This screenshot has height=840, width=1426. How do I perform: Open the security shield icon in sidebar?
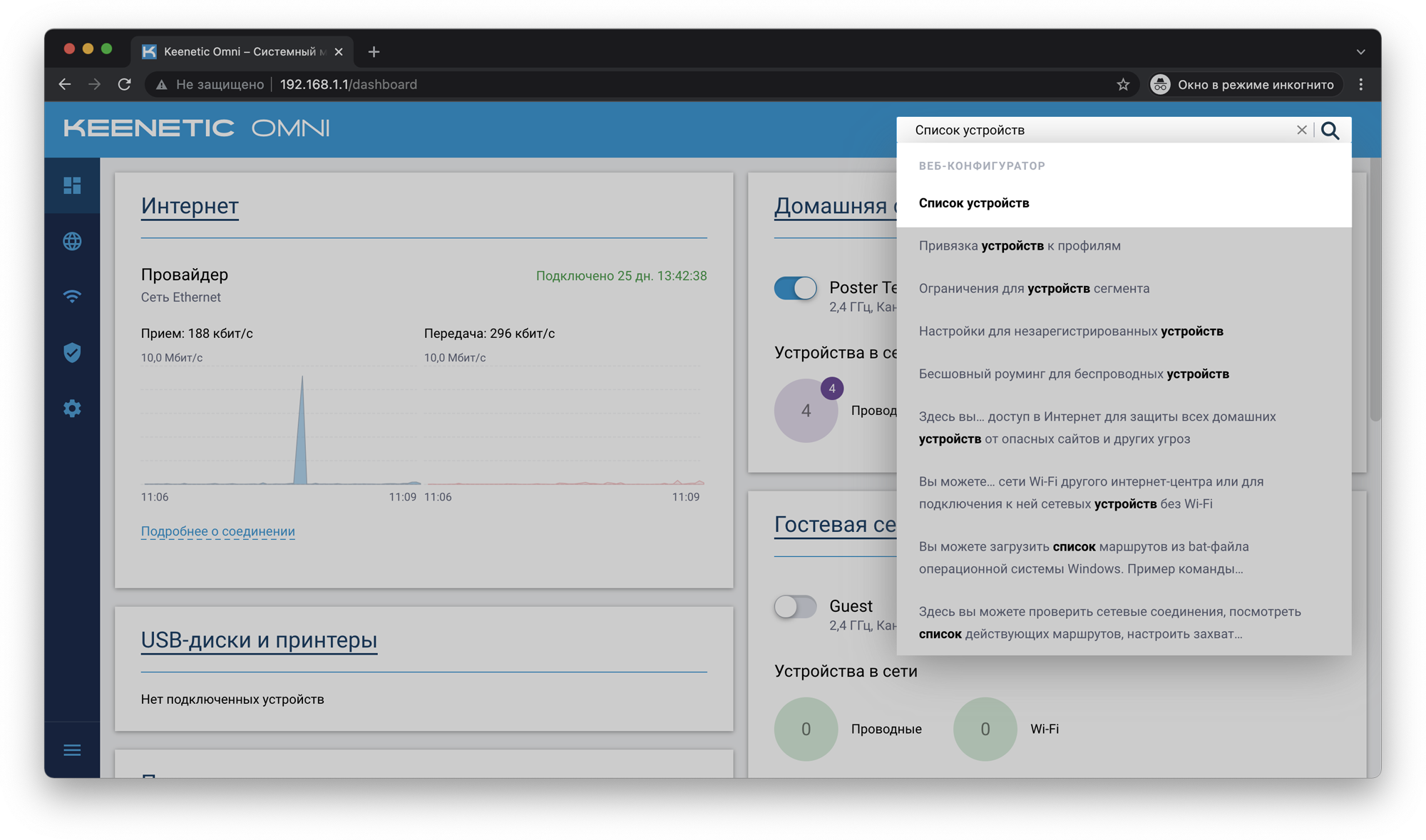coord(72,352)
